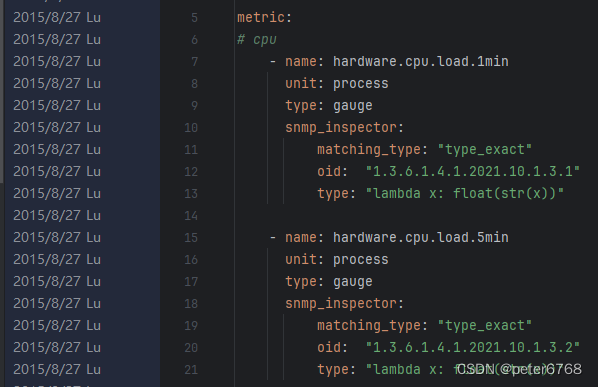Open '2015/8/27 Lu' annotation beside line 21

pos(57,370)
